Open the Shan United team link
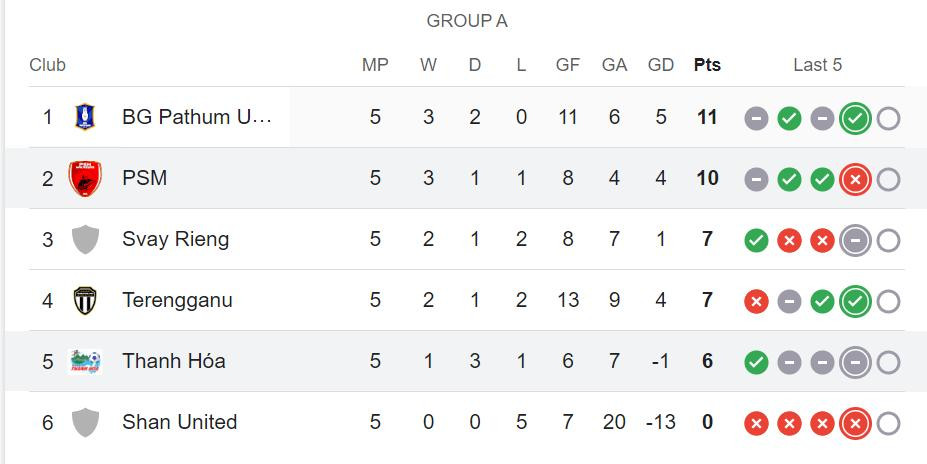Screen dimensions: 927x464 [x=180, y=422]
